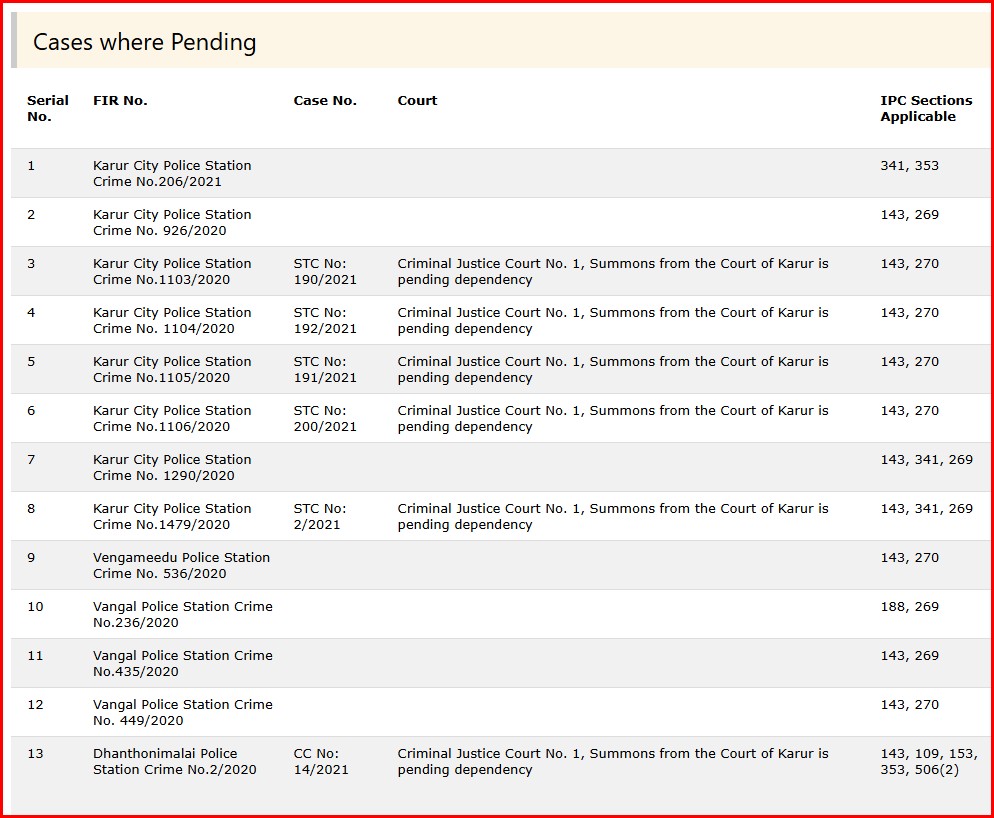This screenshot has height=818, width=994.
Task: Select the 'Serial No.' column header
Action: coord(48,108)
